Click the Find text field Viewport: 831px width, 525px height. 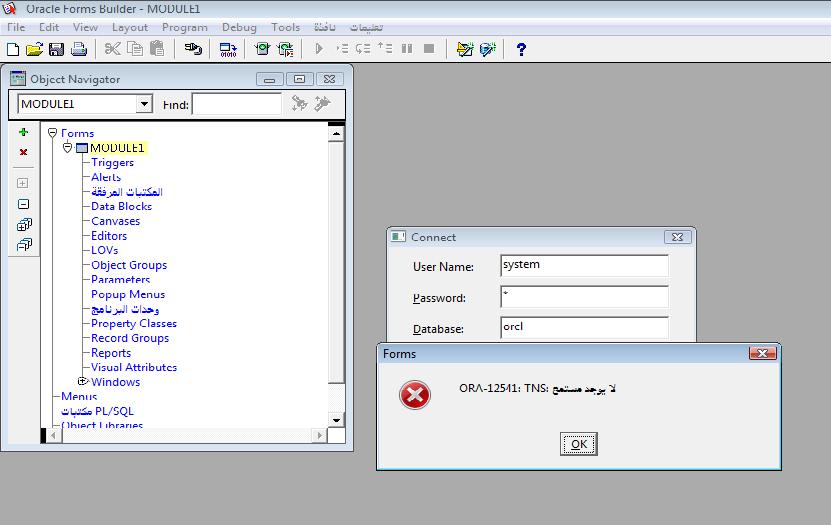236,104
